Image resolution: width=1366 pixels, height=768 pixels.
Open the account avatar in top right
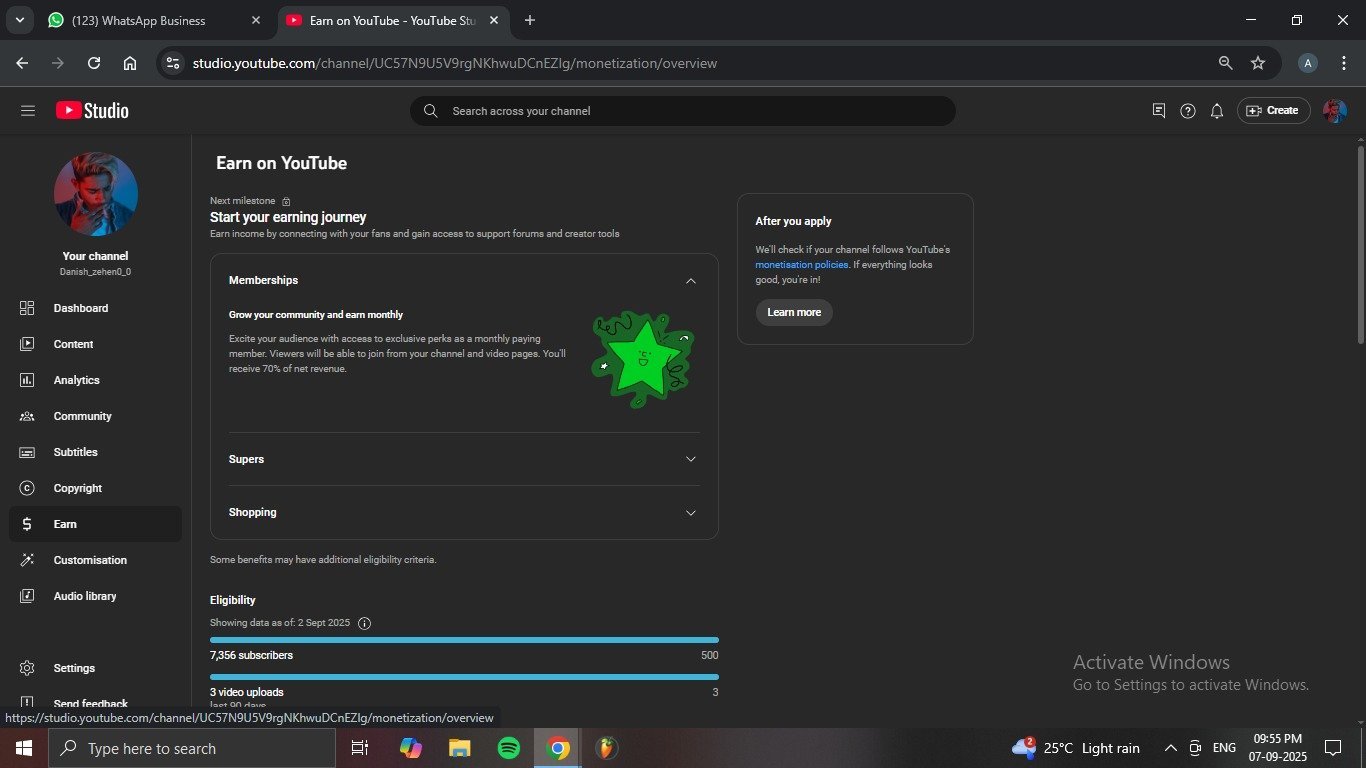[x=1334, y=111]
